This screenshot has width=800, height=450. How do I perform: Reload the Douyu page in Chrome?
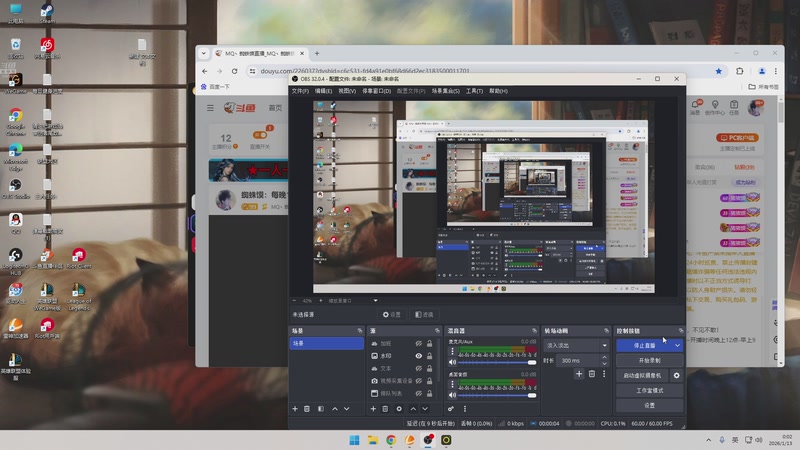click(234, 71)
